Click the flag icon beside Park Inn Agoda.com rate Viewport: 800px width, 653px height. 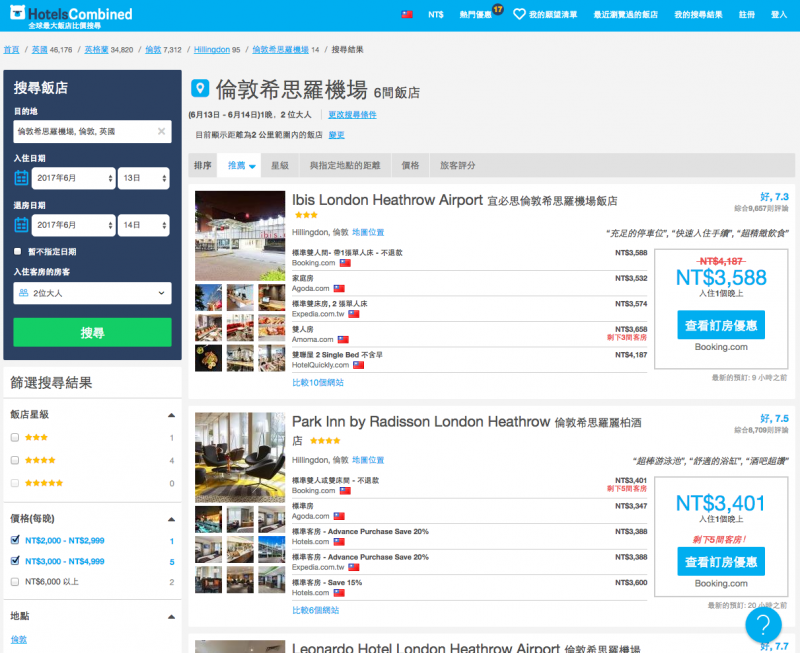coord(339,516)
